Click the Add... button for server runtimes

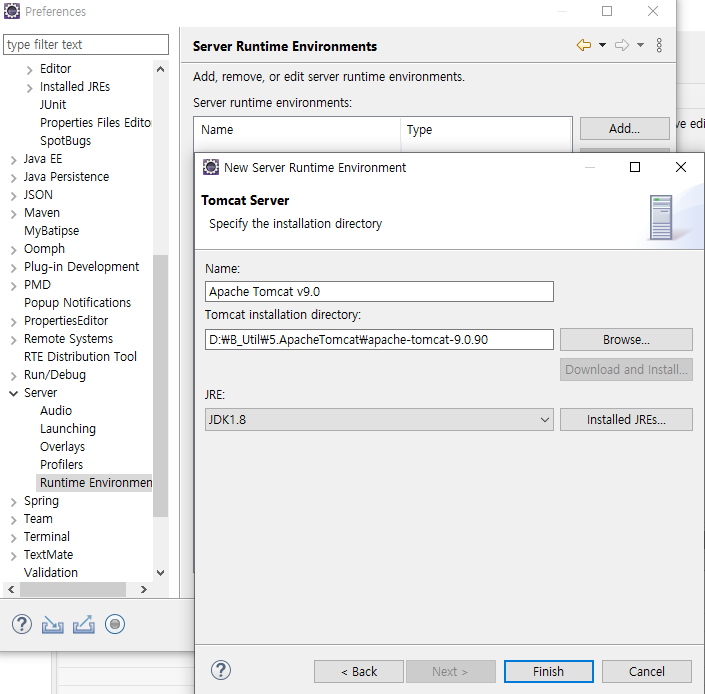point(625,129)
